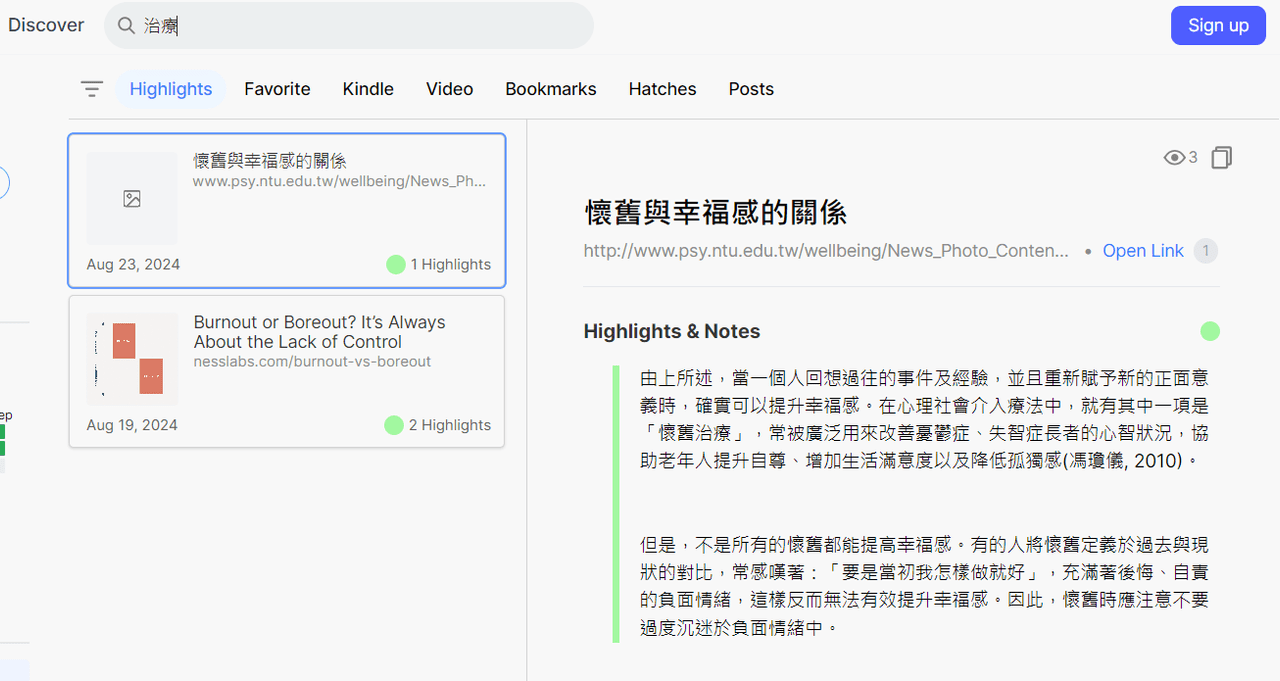Click the 1 Highlights label
The width and height of the screenshot is (1280, 681).
[451, 264]
